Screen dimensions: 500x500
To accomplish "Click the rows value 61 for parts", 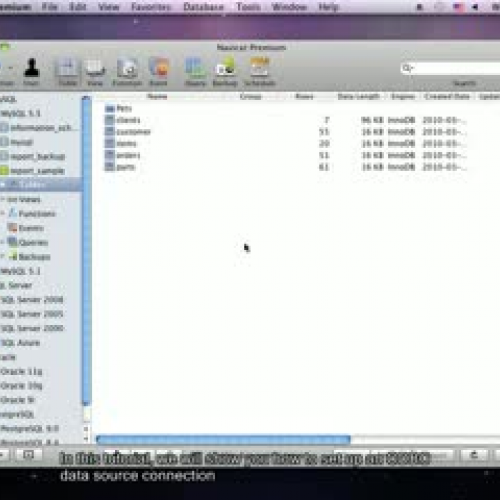I will click(324, 167).
